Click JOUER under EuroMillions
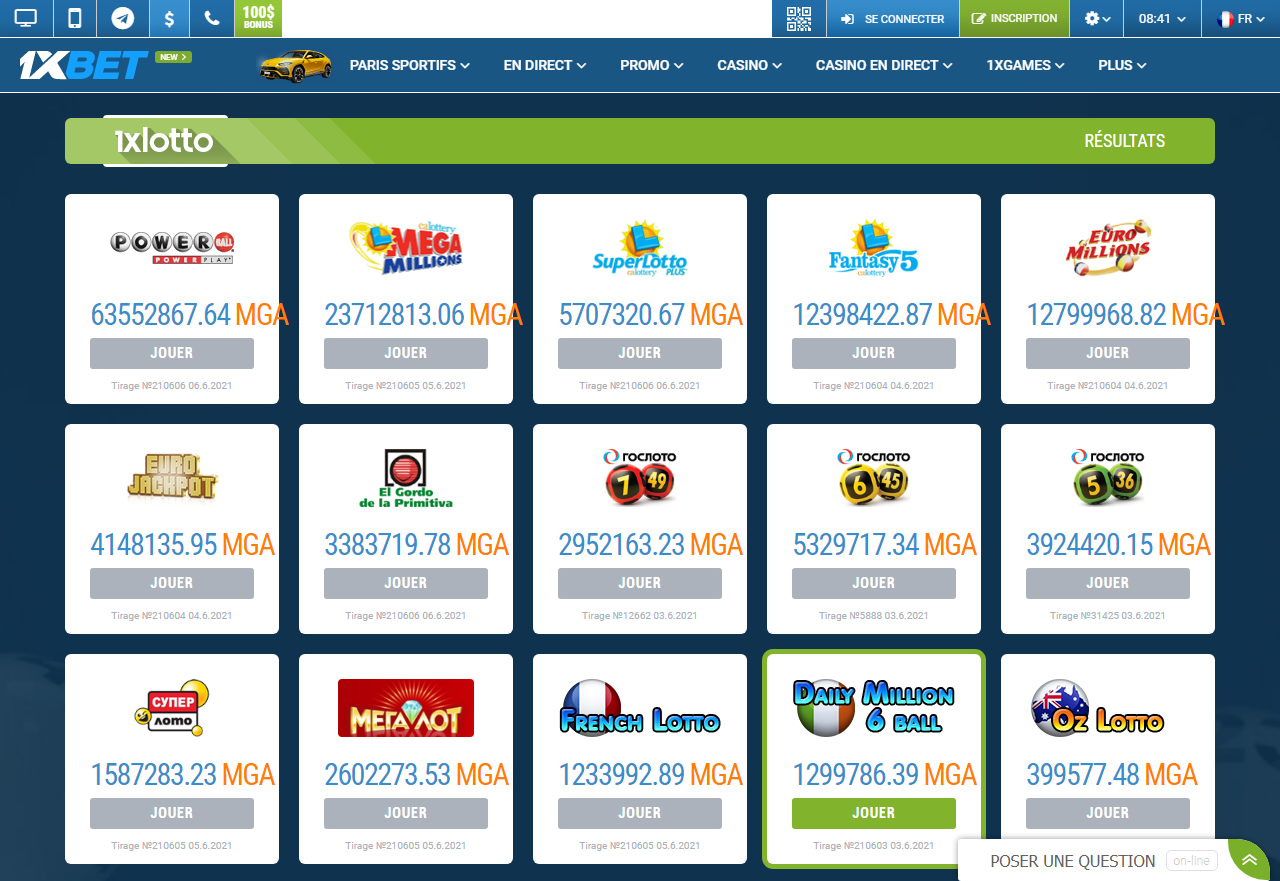The image size is (1280, 881). pyautogui.click(x=1108, y=353)
